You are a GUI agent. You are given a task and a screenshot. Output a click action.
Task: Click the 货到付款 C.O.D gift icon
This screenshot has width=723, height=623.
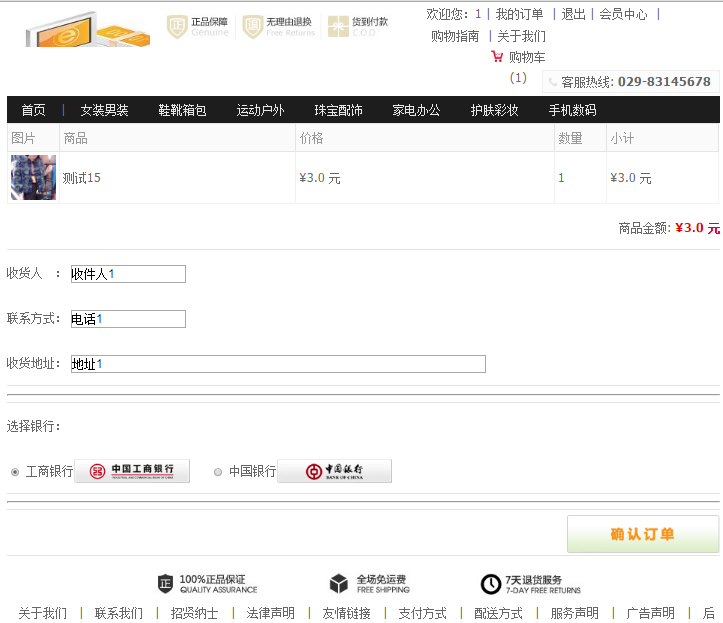pos(338,26)
